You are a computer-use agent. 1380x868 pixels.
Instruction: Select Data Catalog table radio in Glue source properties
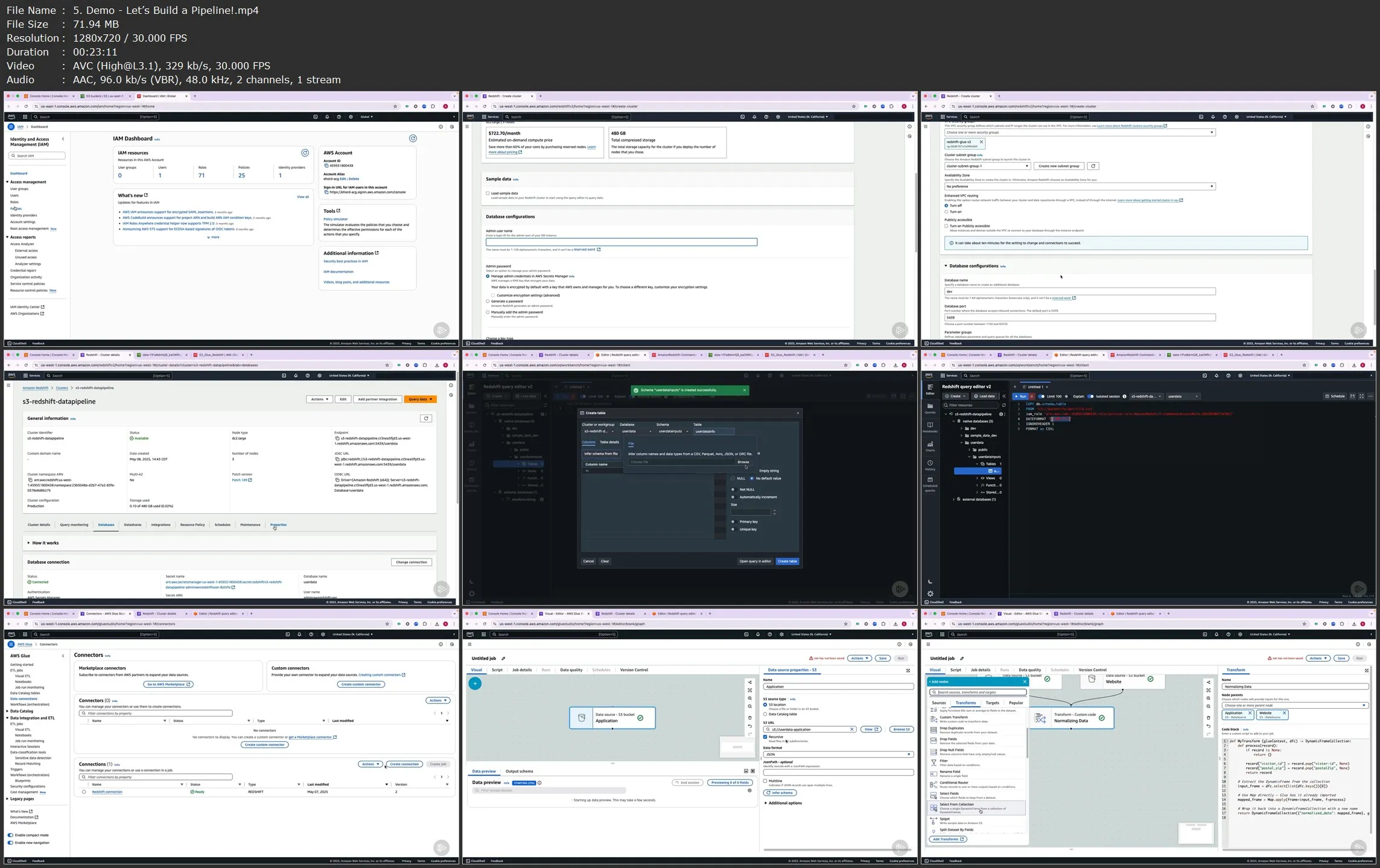[x=765, y=714]
